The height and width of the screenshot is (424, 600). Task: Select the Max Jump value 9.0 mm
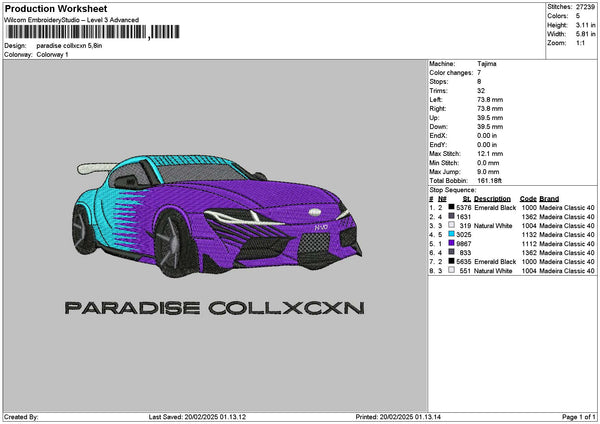point(488,171)
